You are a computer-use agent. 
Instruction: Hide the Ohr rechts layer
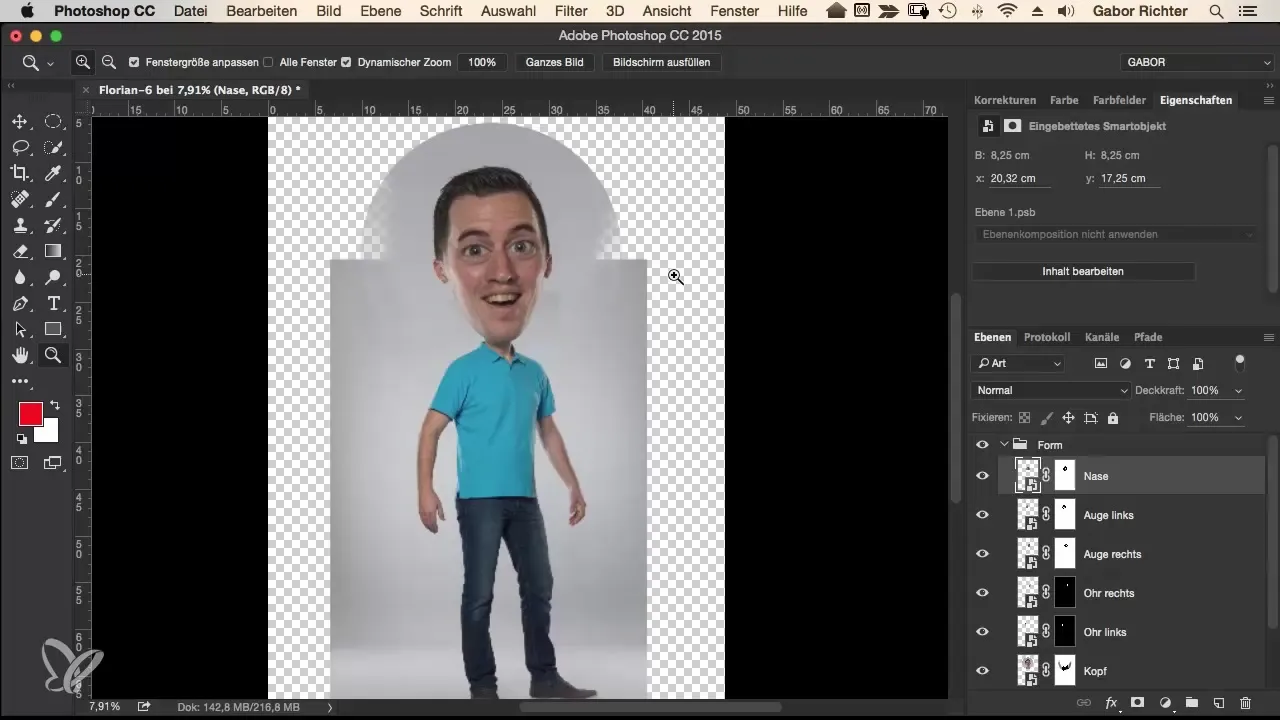pyautogui.click(x=982, y=593)
